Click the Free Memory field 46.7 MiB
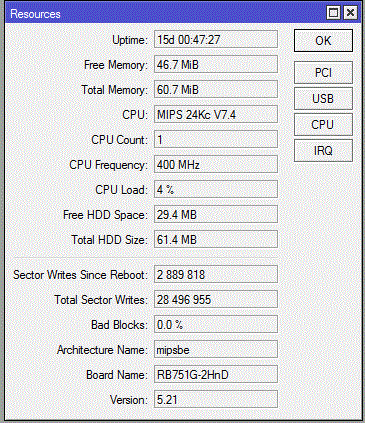Viewport: 365px width, 423px height. (216, 64)
